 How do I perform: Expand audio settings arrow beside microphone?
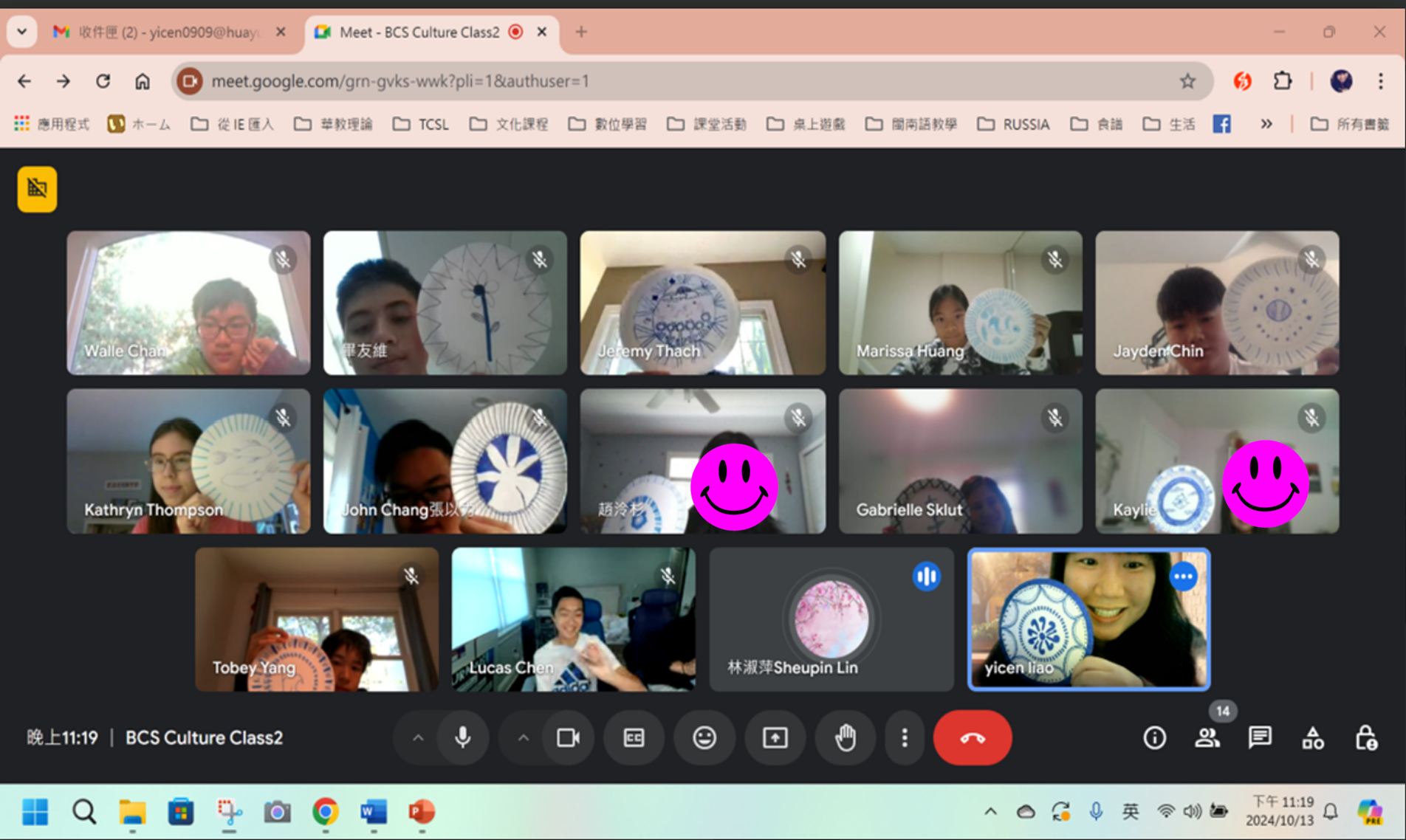coord(418,737)
